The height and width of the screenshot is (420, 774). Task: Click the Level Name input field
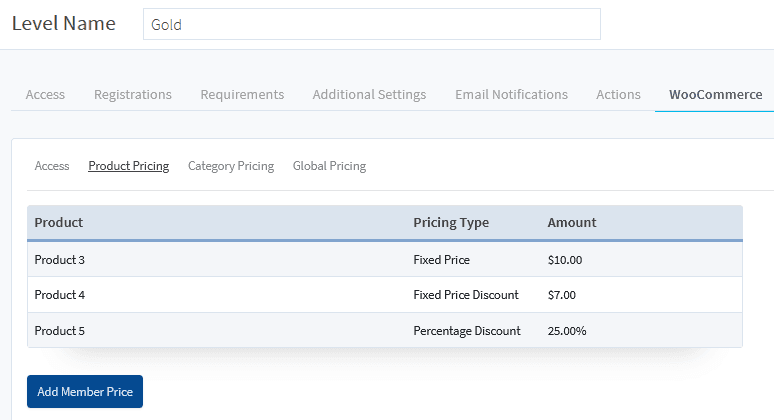click(371, 24)
